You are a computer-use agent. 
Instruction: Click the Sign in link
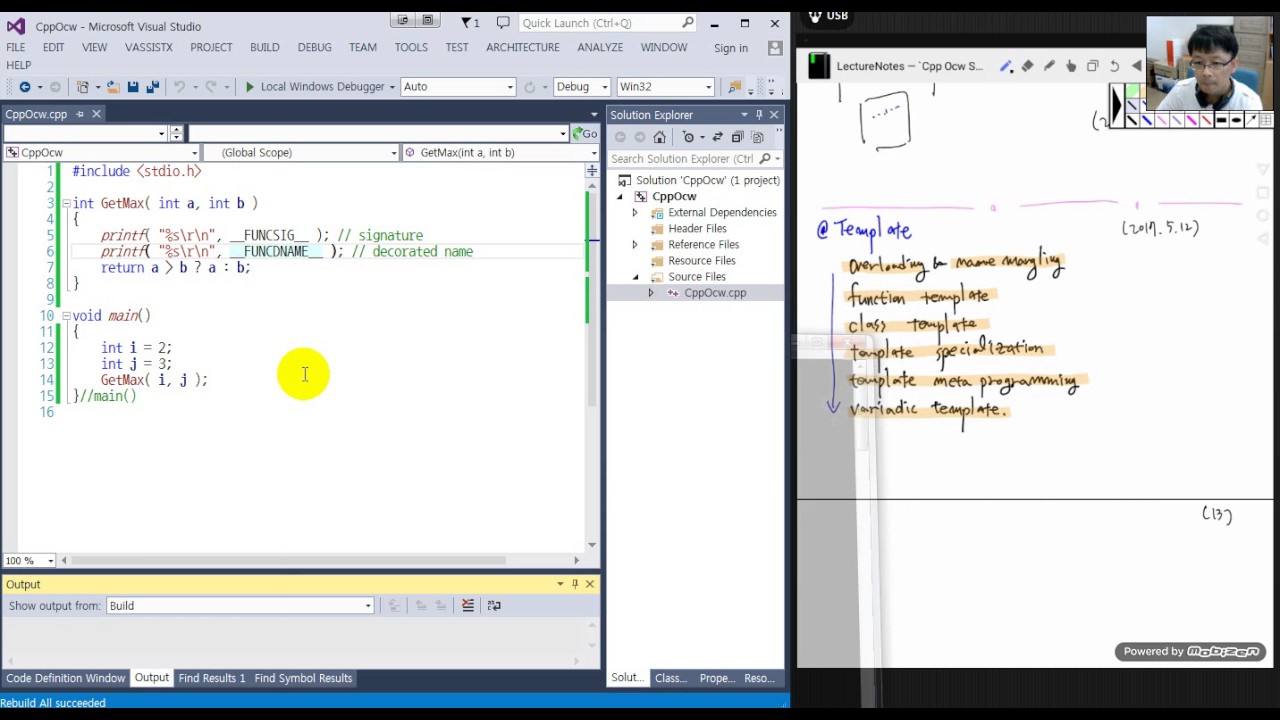[x=731, y=48]
